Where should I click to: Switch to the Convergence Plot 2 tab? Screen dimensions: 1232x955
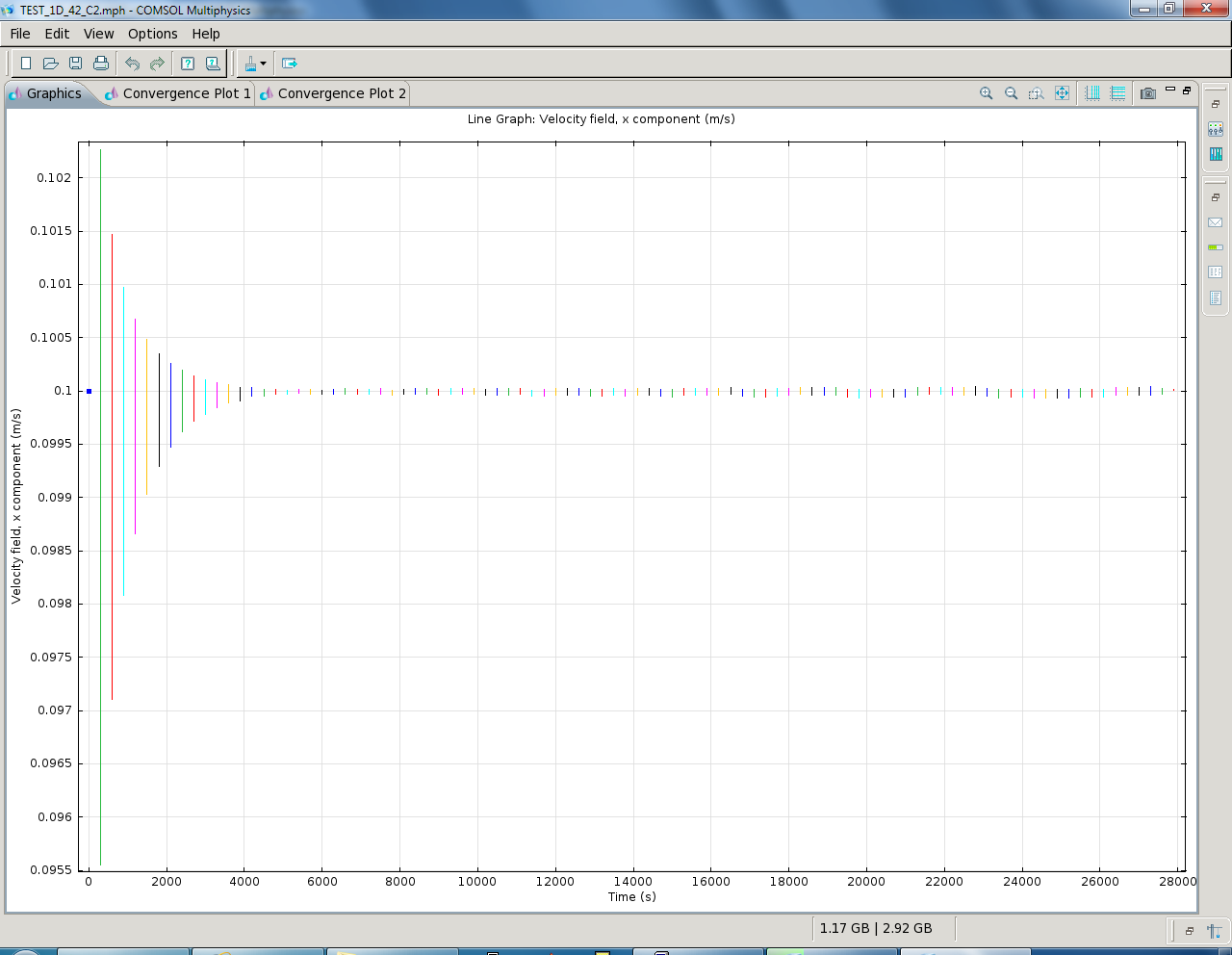pos(341,93)
